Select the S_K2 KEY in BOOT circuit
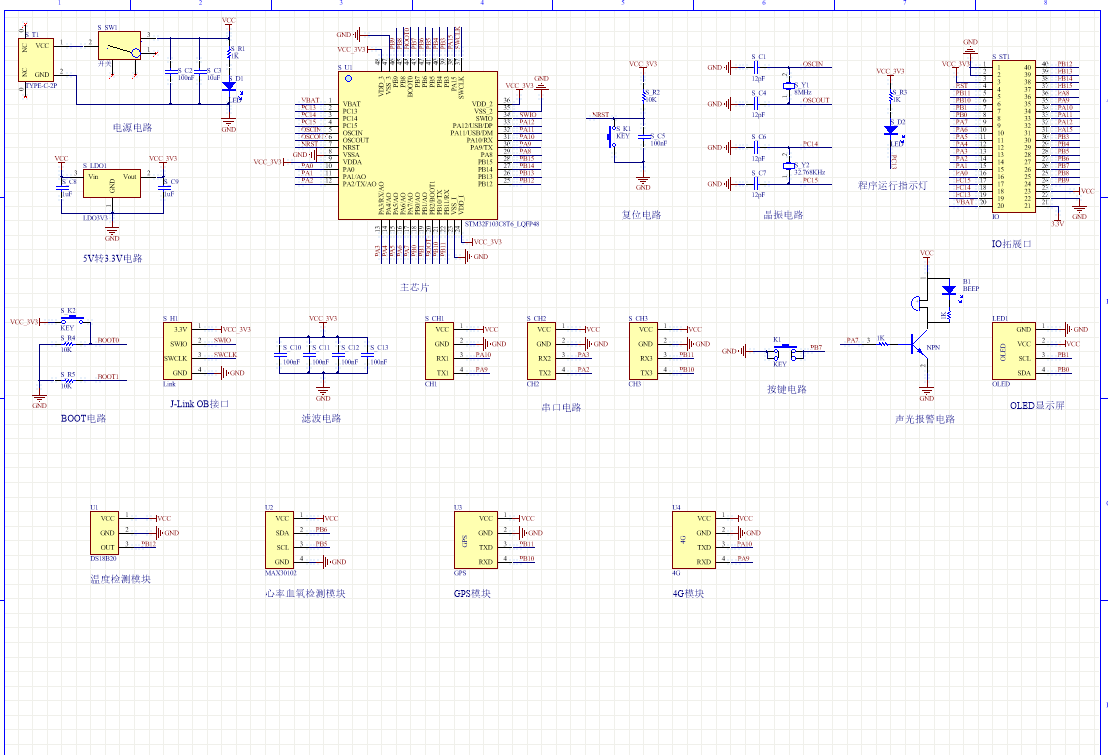The image size is (1108, 755). coord(72,320)
